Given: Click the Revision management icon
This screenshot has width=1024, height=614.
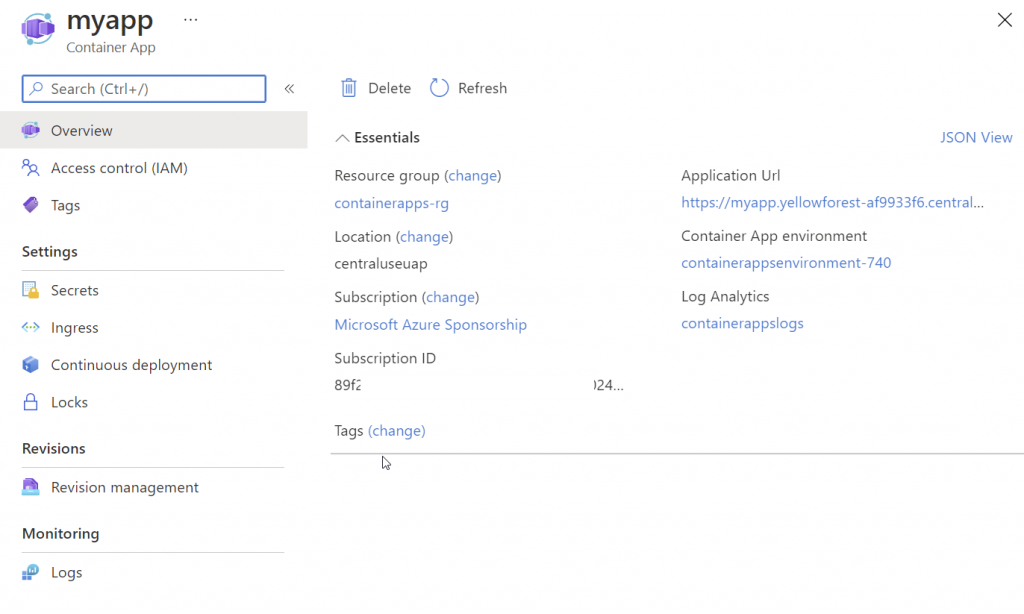Looking at the screenshot, I should (31, 487).
